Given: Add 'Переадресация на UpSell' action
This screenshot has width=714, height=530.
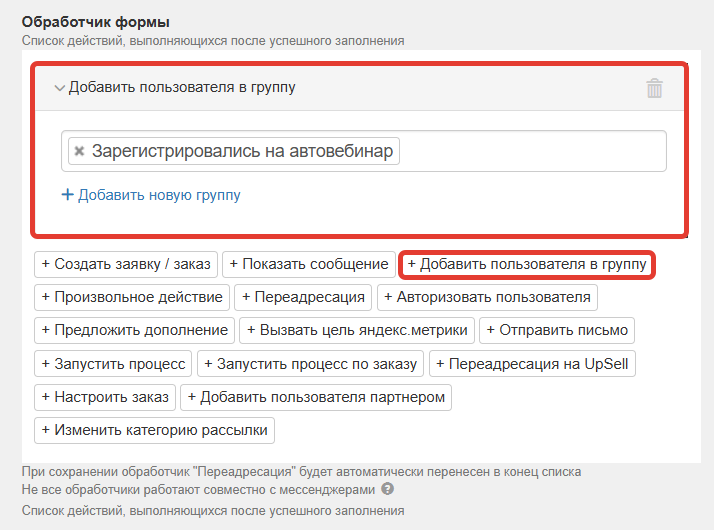Looking at the screenshot, I should [x=532, y=364].
